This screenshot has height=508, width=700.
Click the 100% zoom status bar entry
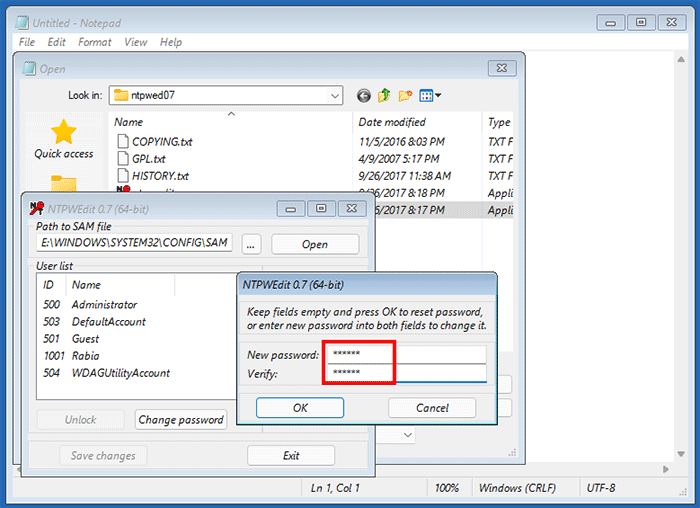[447, 488]
